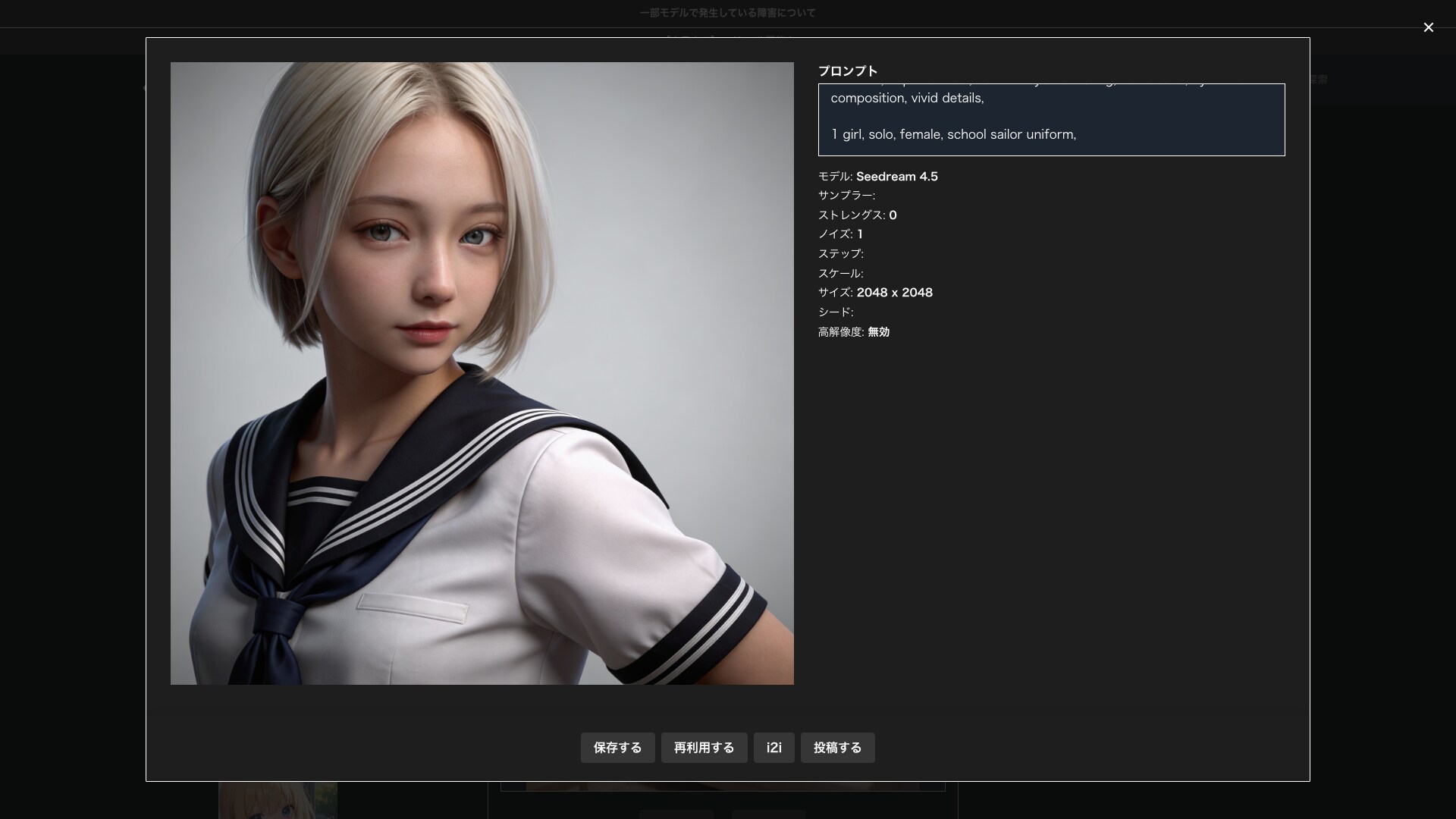Image resolution: width=1456 pixels, height=819 pixels.
Task: Click inside the prompt text box
Action: (1051, 120)
